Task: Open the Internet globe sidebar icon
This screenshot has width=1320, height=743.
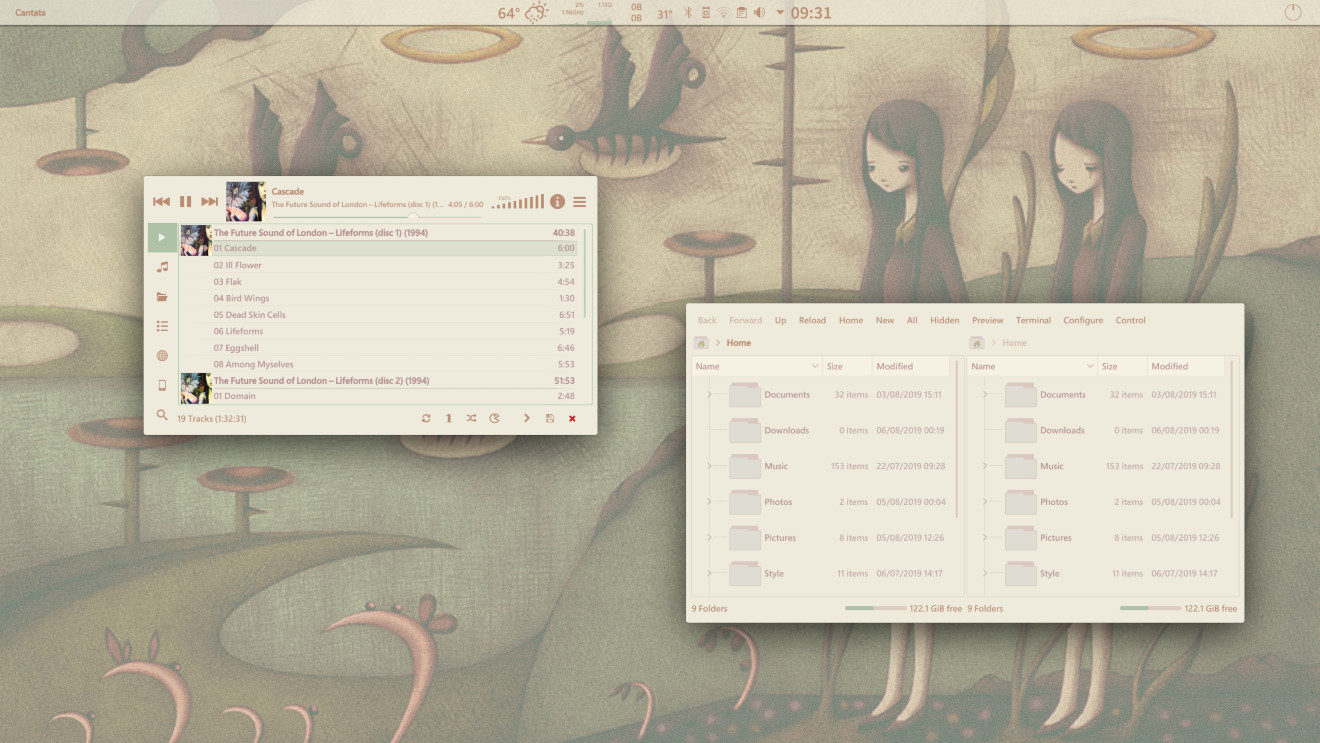Action: click(162, 356)
